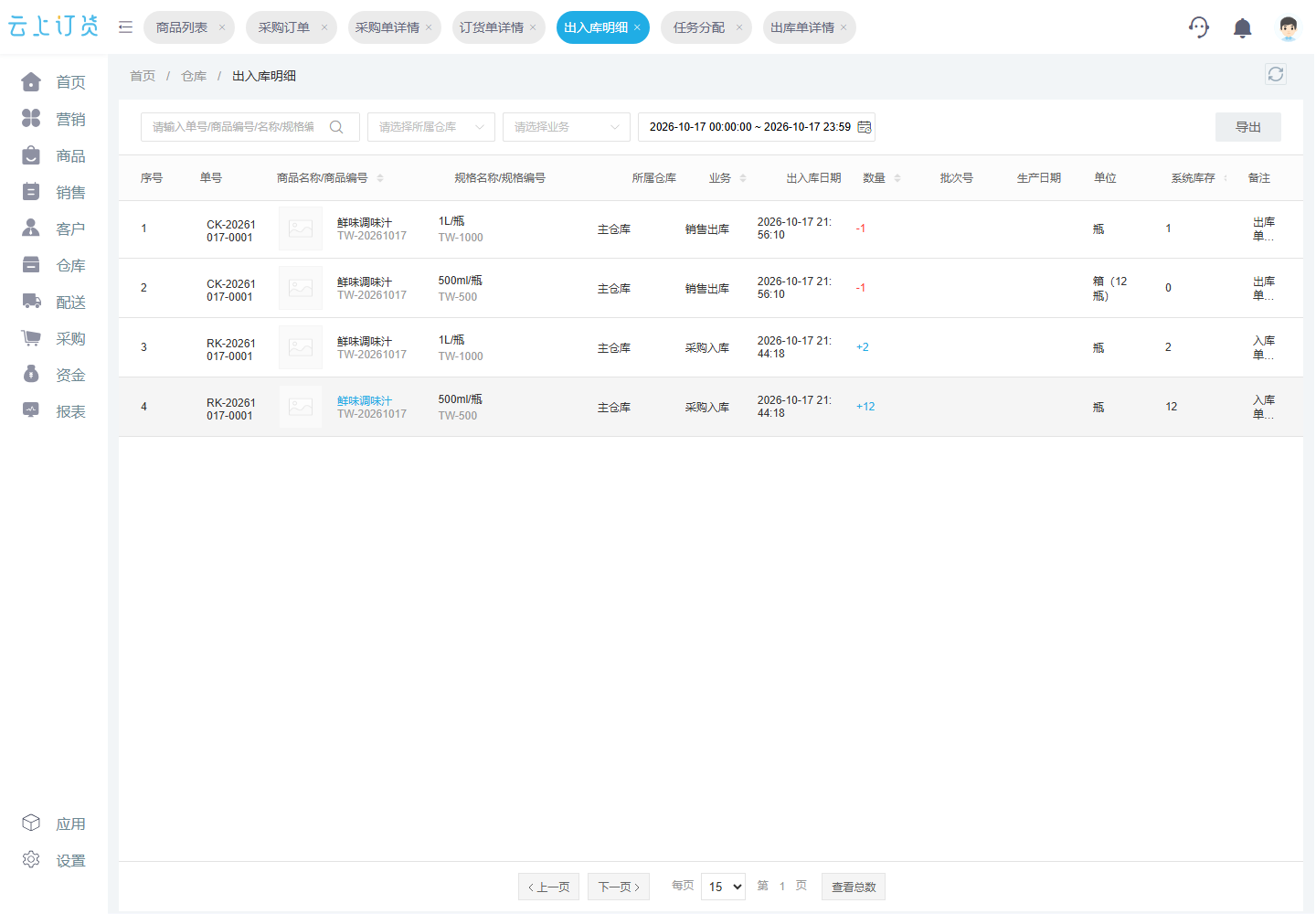Close the 采购单详情 tab
Screen dimensions: 1316x914
429,27
